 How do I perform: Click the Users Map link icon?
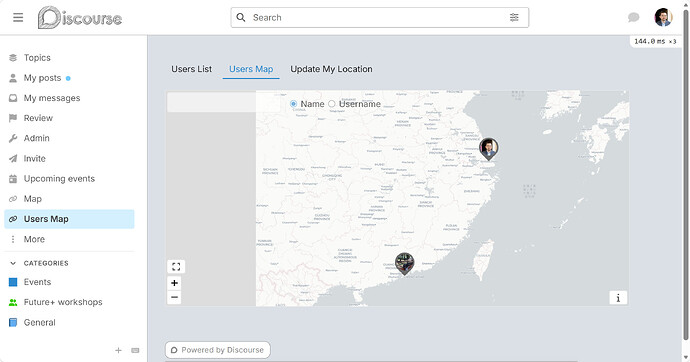click(13, 219)
